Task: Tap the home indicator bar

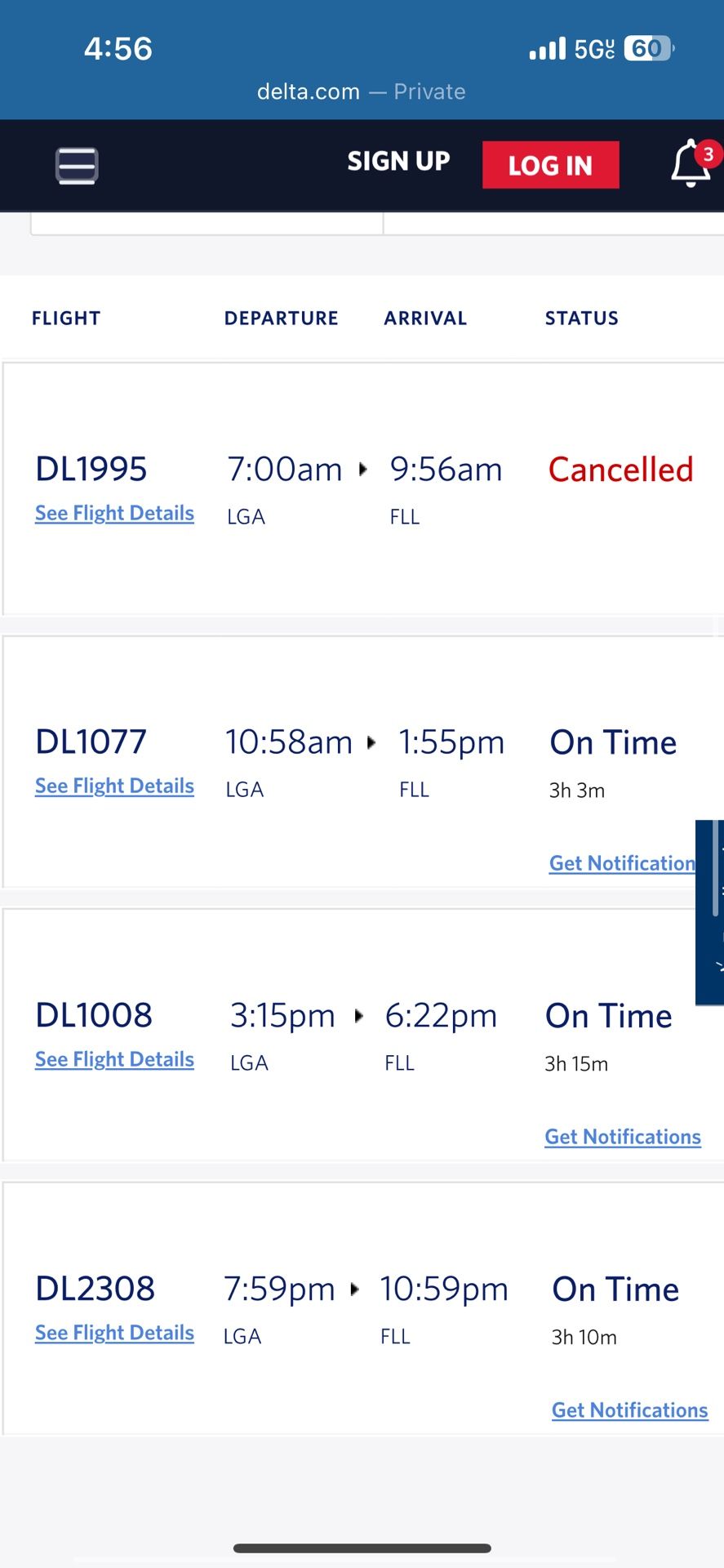Action: pos(362,1548)
